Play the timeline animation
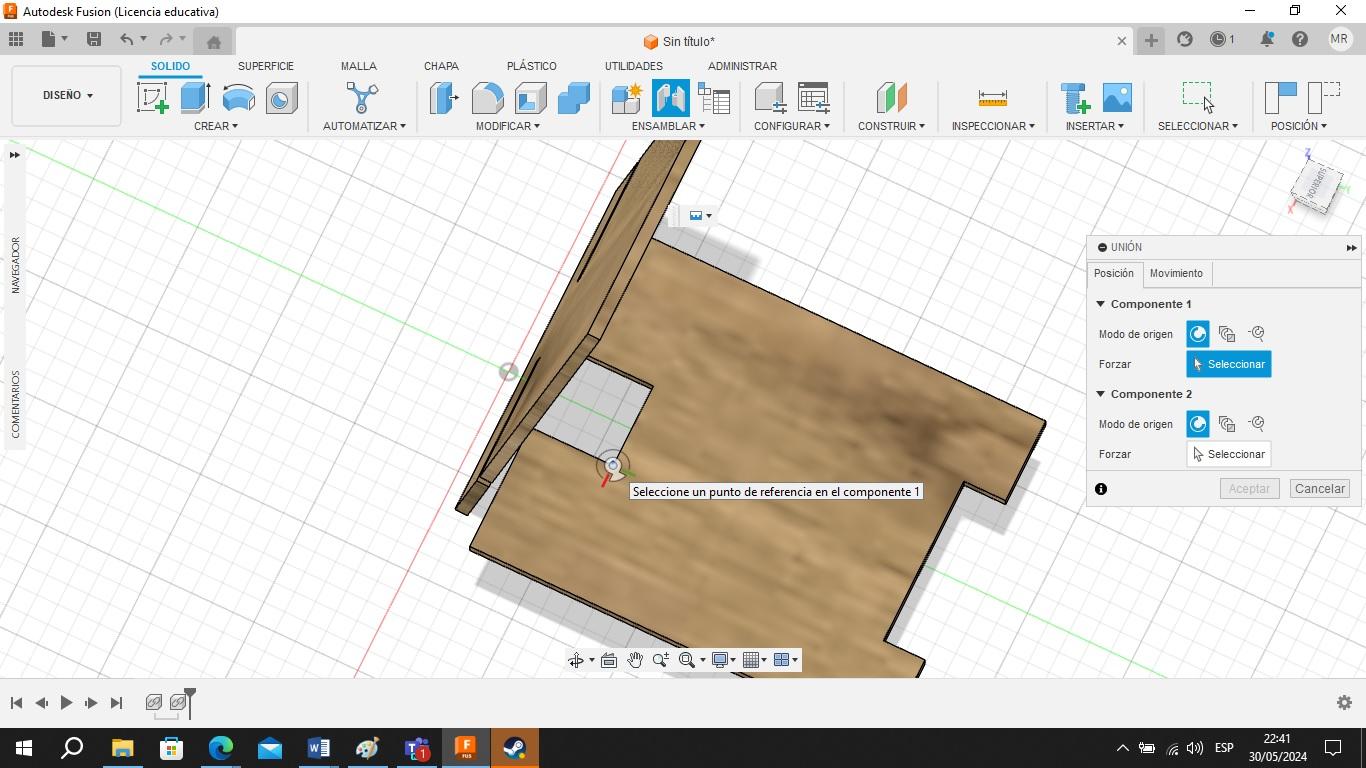1366x768 pixels. tap(66, 703)
